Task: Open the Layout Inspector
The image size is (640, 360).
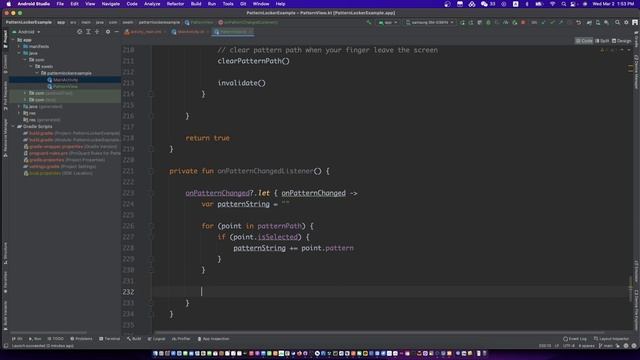Action: pos(611,339)
